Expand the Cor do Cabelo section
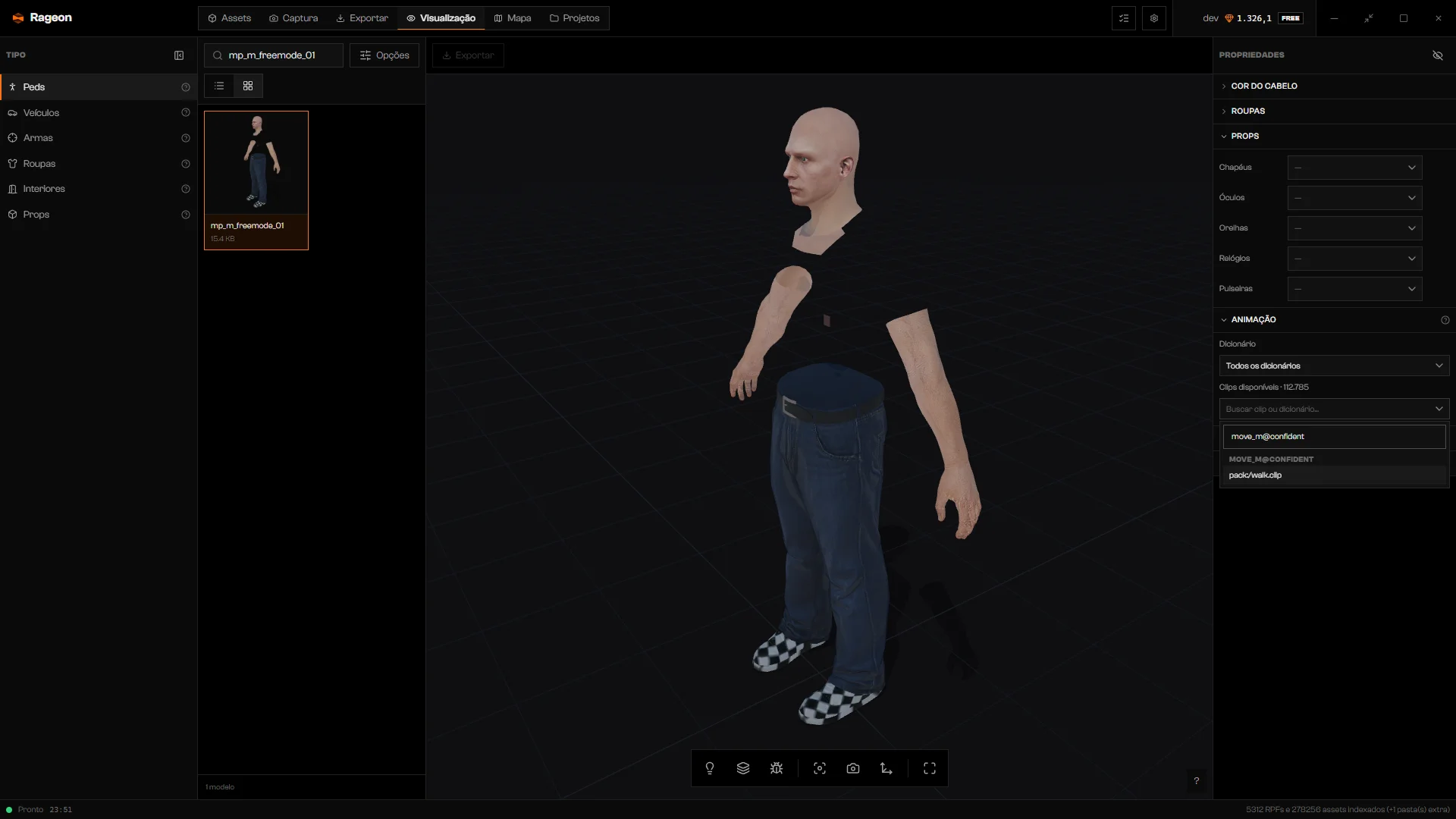The image size is (1456, 819). point(1334,86)
